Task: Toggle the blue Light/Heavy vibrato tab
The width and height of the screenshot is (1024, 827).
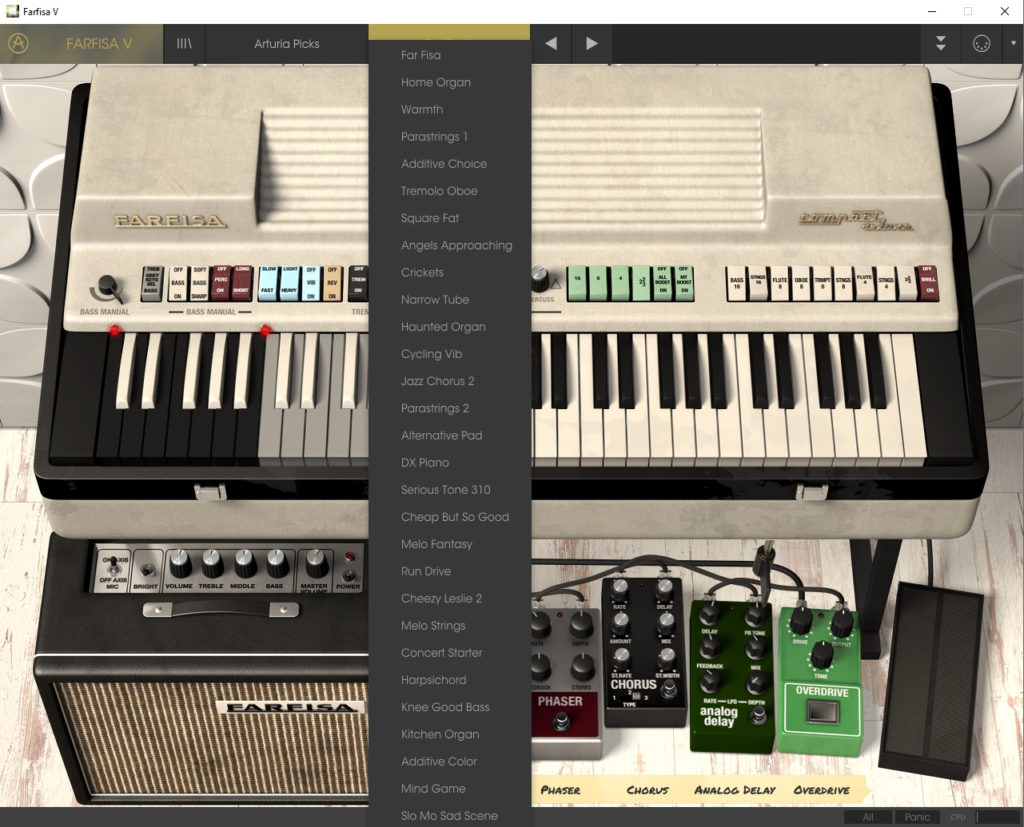Action: pos(290,283)
